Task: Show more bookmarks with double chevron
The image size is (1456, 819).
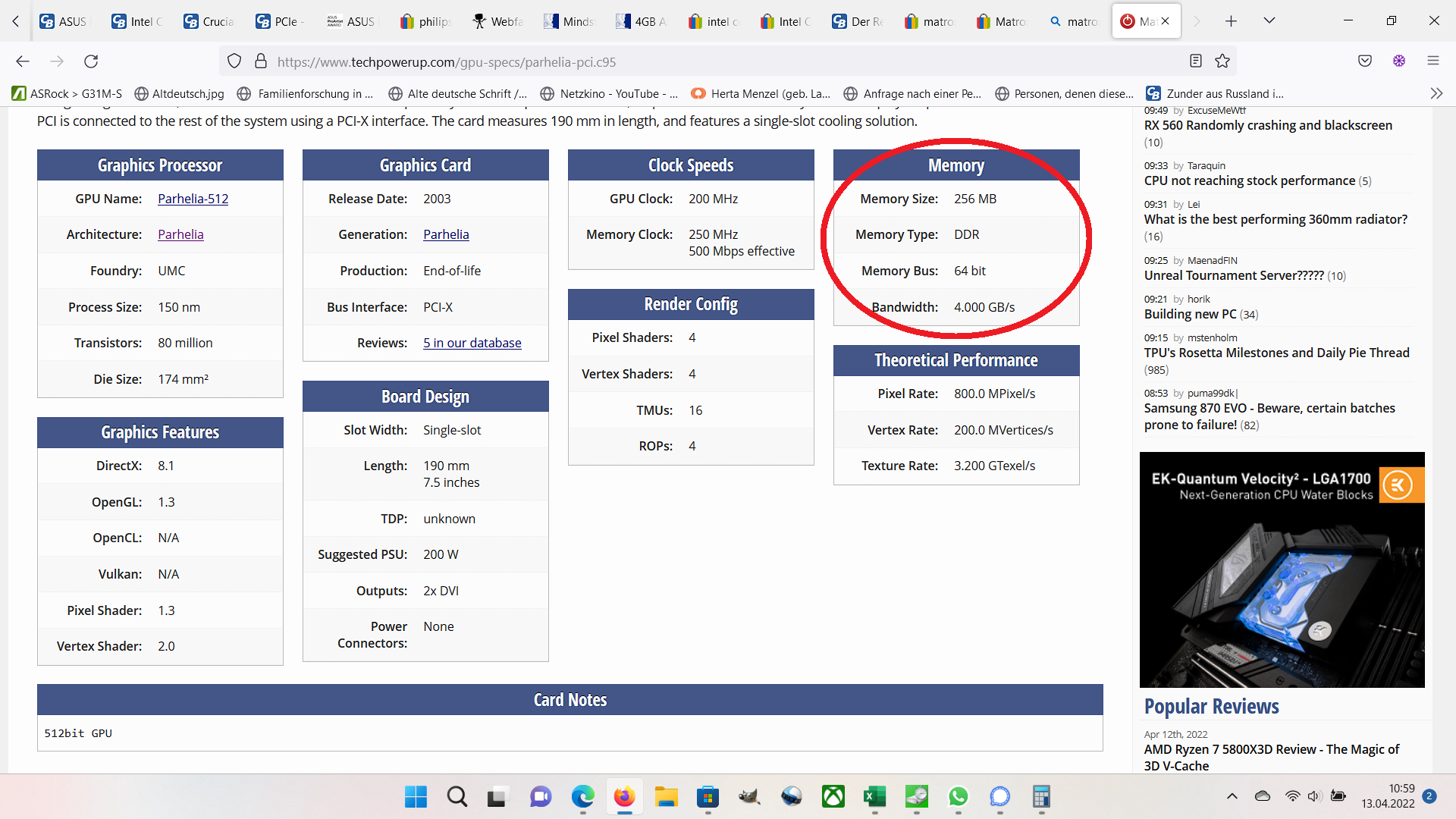Action: click(x=1436, y=93)
